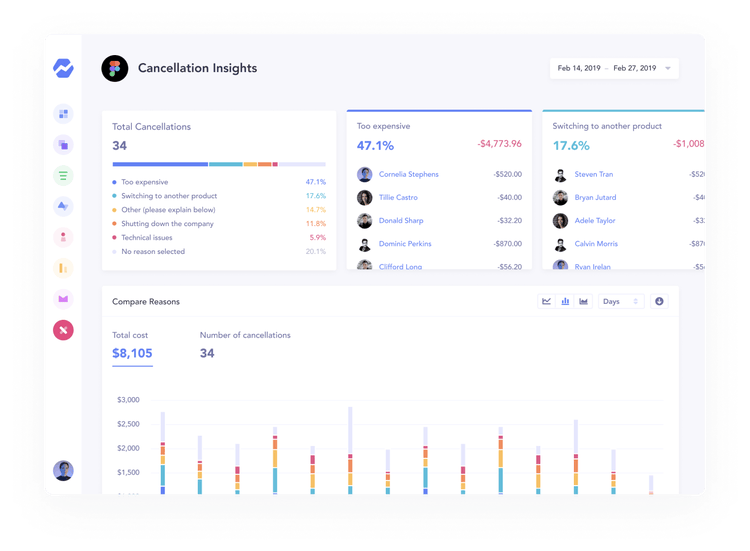The height and width of the screenshot is (551, 750).
Task: Select the purple envelope sidebar icon
Action: click(x=63, y=299)
